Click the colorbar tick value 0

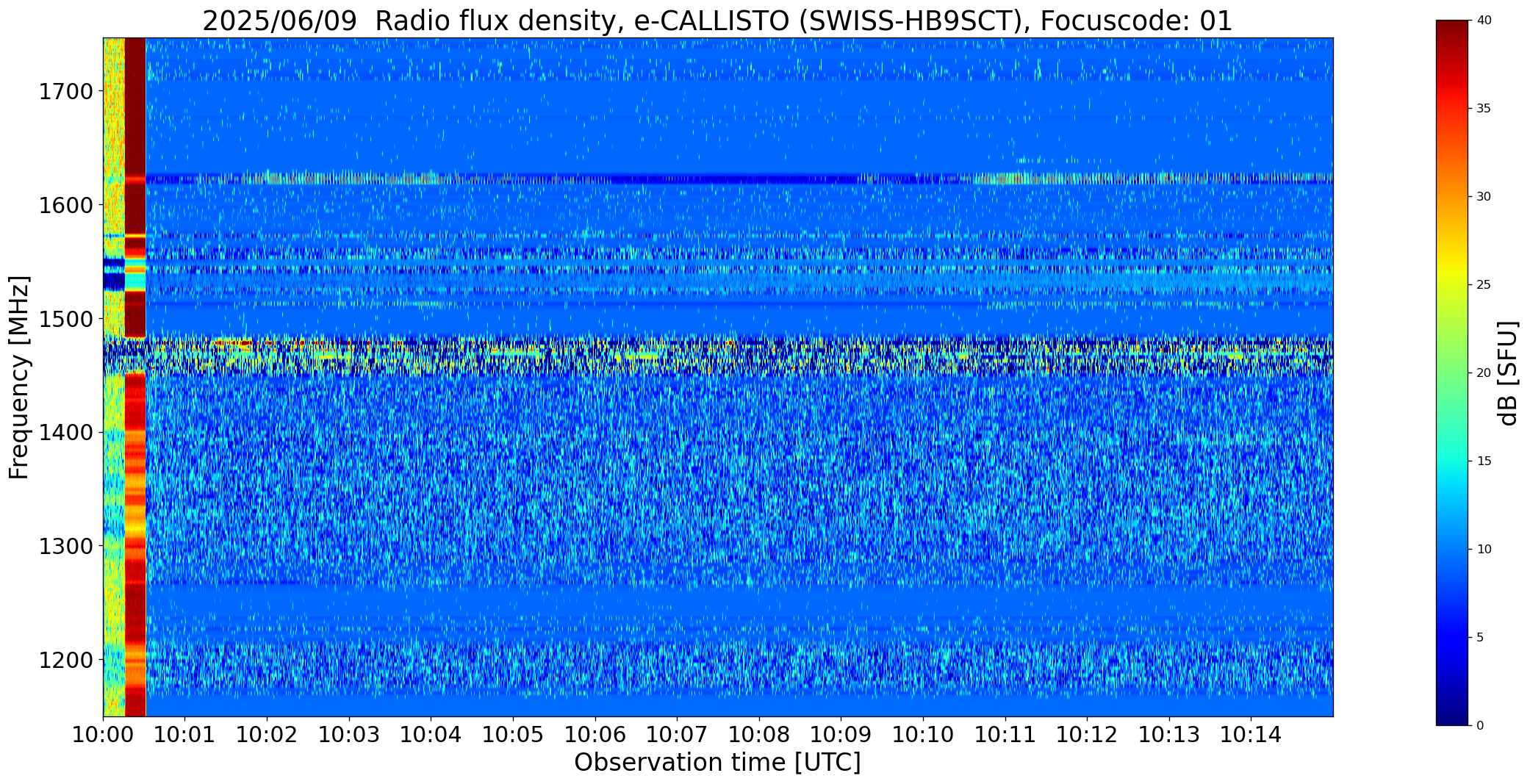coord(1480,726)
